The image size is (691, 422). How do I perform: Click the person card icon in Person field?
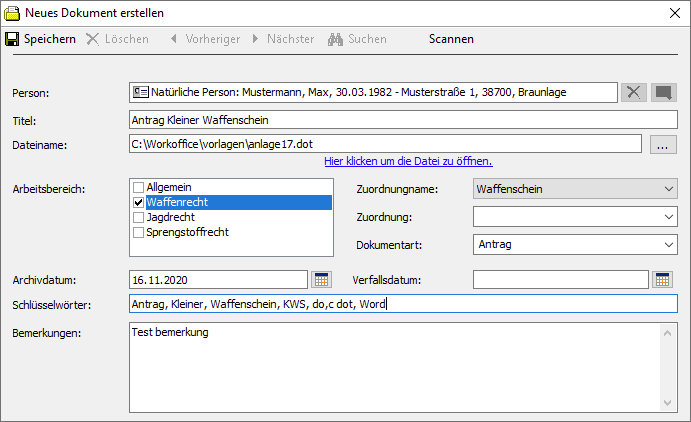(x=141, y=92)
